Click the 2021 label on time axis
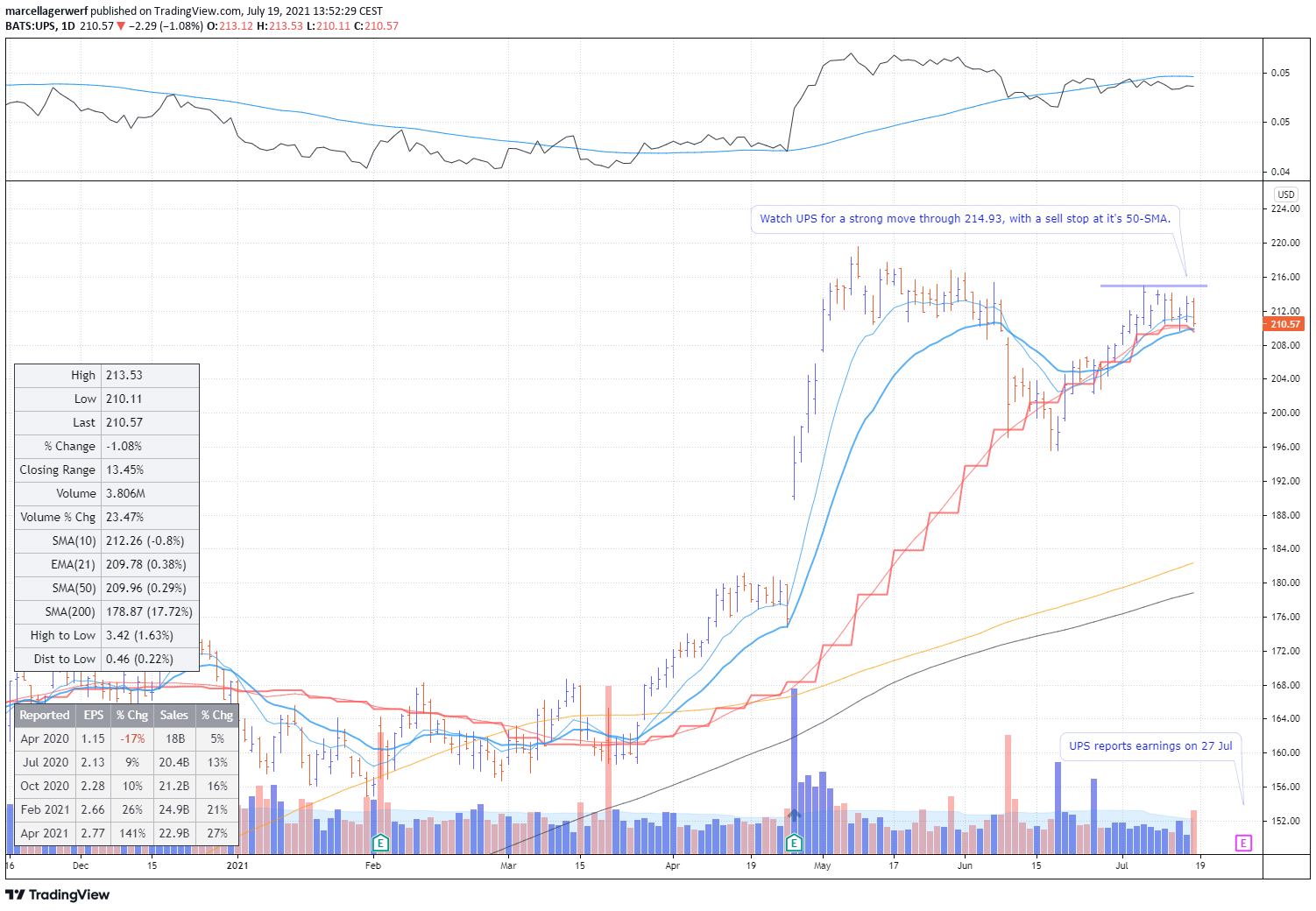Viewport: 1316px width, 911px height. [x=237, y=865]
